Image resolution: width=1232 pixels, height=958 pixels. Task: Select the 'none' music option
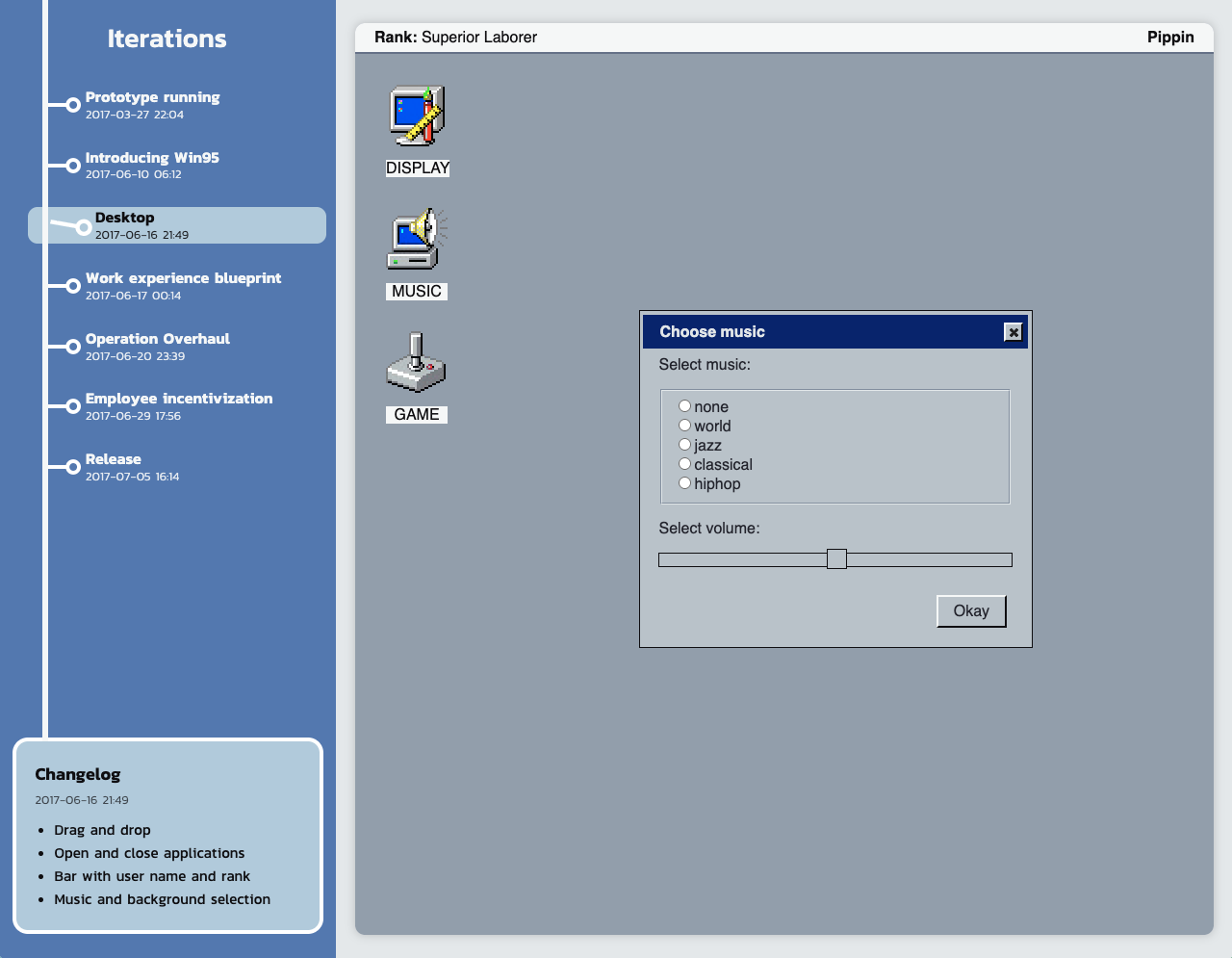[x=685, y=406]
